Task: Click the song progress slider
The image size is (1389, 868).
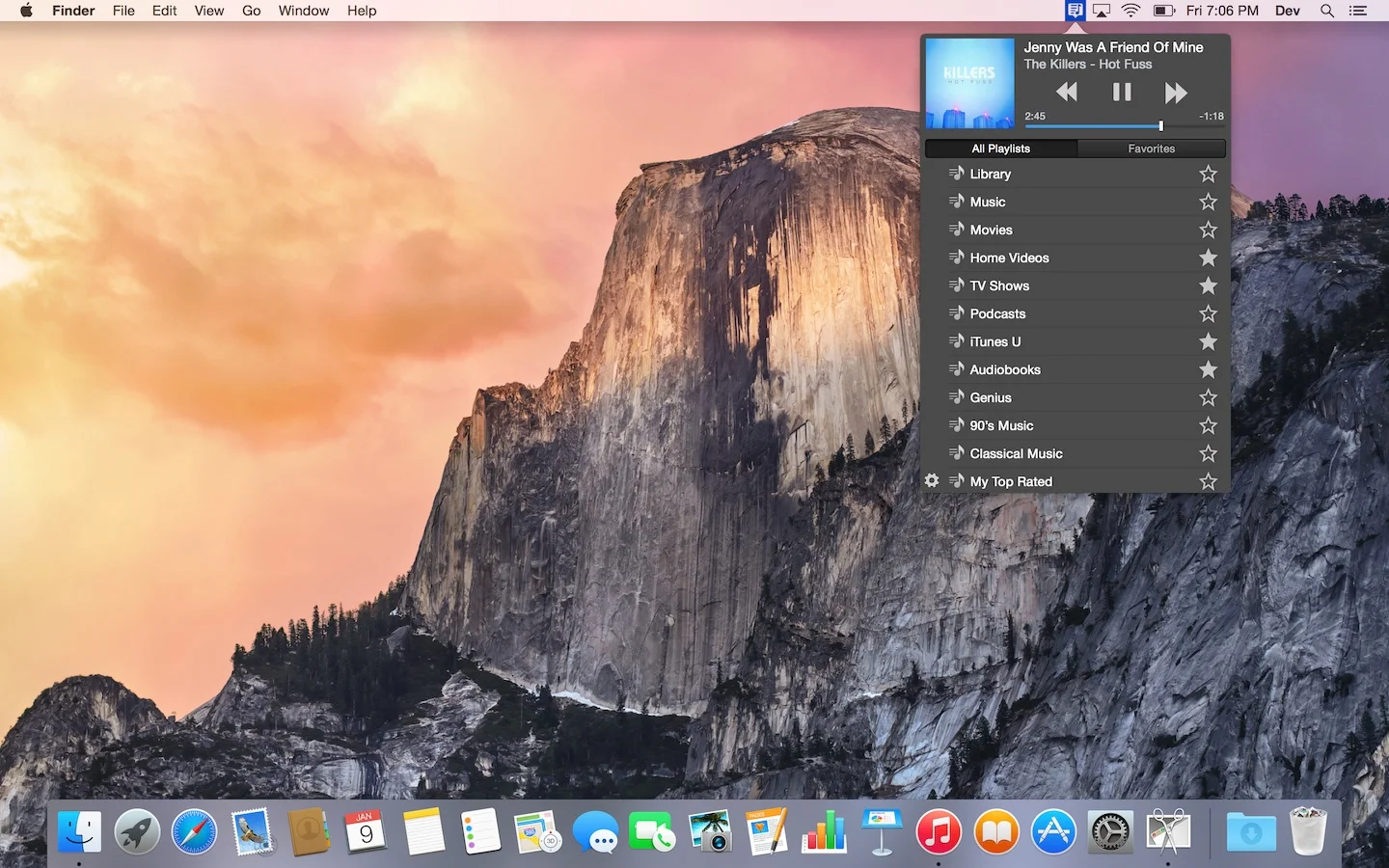Action: pyautogui.click(x=1125, y=126)
